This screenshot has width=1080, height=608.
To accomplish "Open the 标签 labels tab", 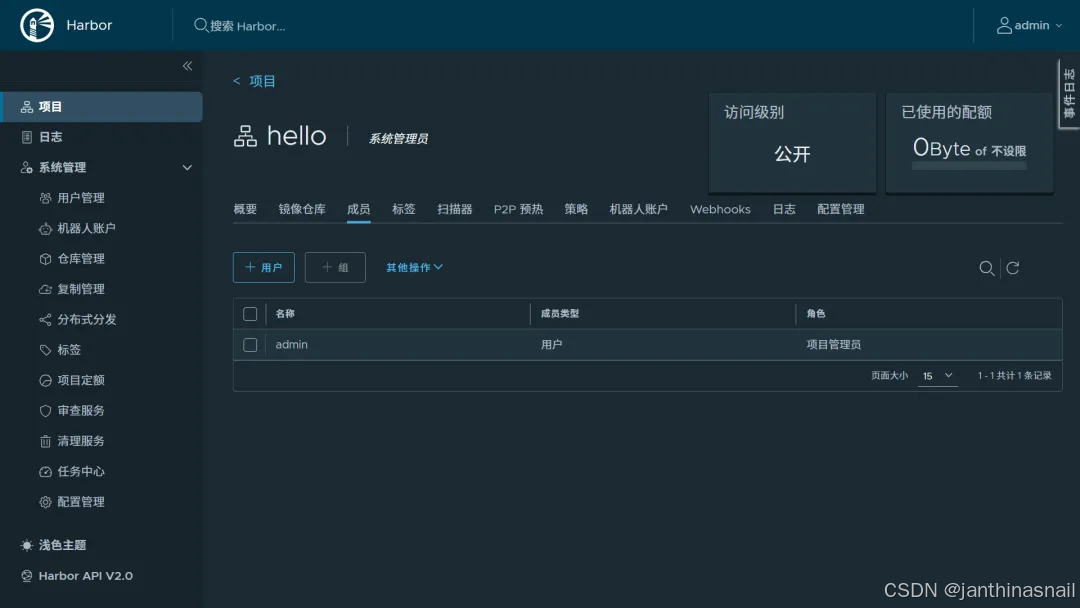I will pos(404,209).
